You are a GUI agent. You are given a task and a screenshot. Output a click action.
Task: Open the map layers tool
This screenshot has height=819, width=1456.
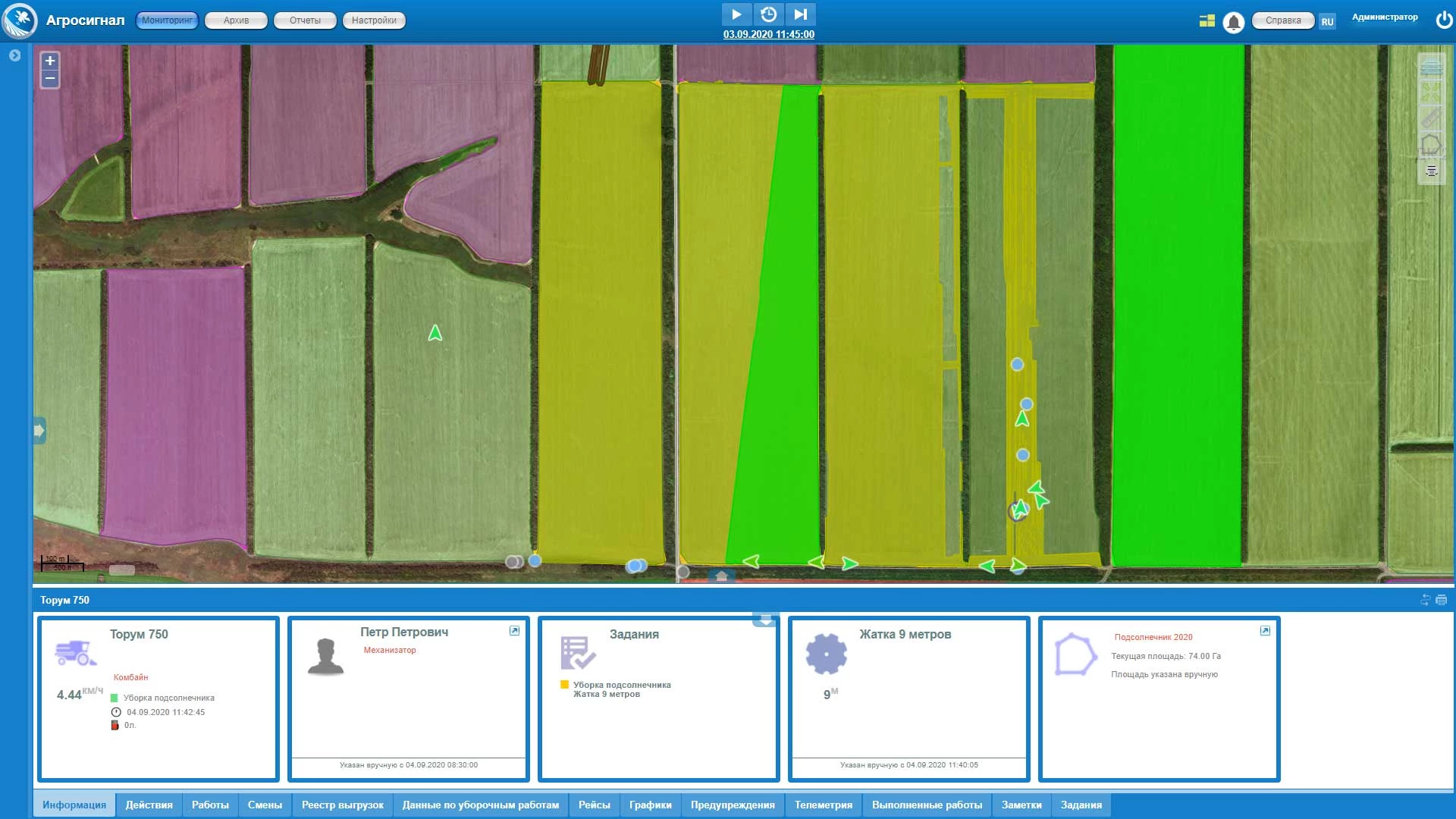click(1430, 67)
